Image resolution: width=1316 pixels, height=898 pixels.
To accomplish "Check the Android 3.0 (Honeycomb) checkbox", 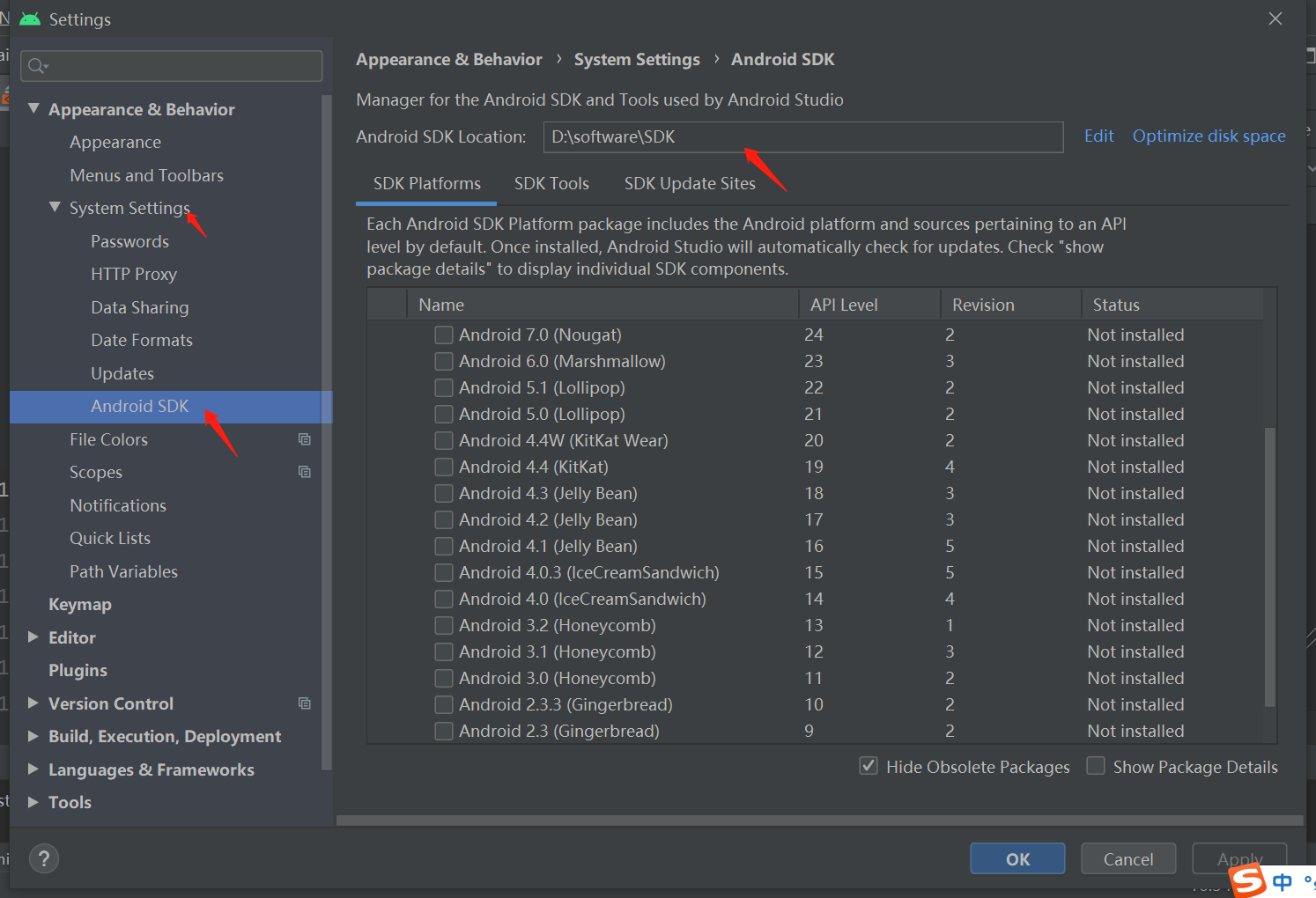I will [444, 678].
